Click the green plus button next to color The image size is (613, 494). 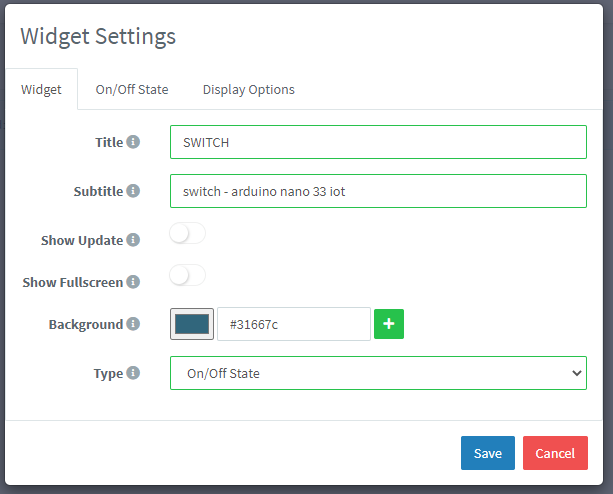pyautogui.click(x=389, y=324)
